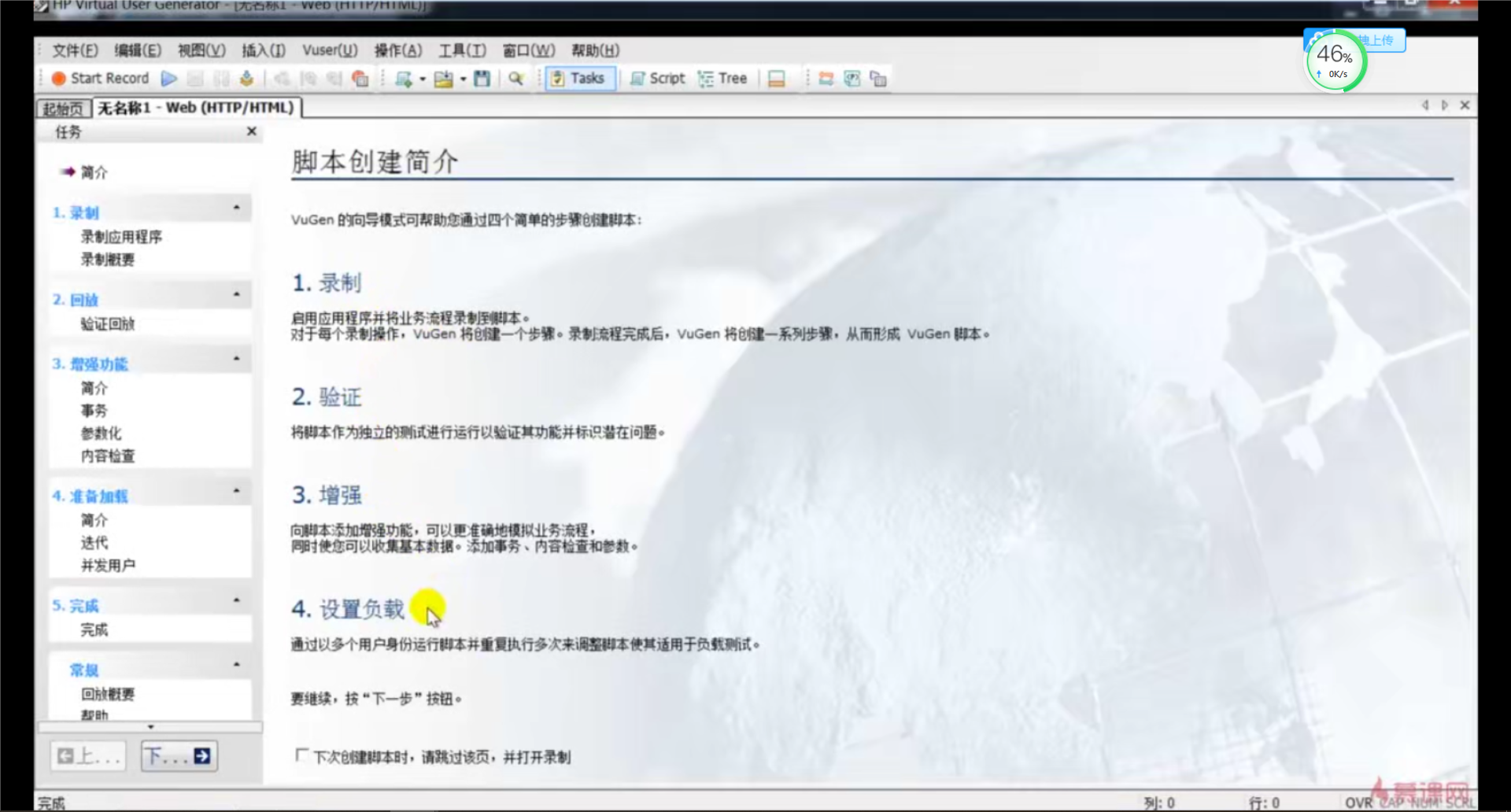Open the Vuser(U) menu
This screenshot has width=1511, height=812.
(x=331, y=50)
